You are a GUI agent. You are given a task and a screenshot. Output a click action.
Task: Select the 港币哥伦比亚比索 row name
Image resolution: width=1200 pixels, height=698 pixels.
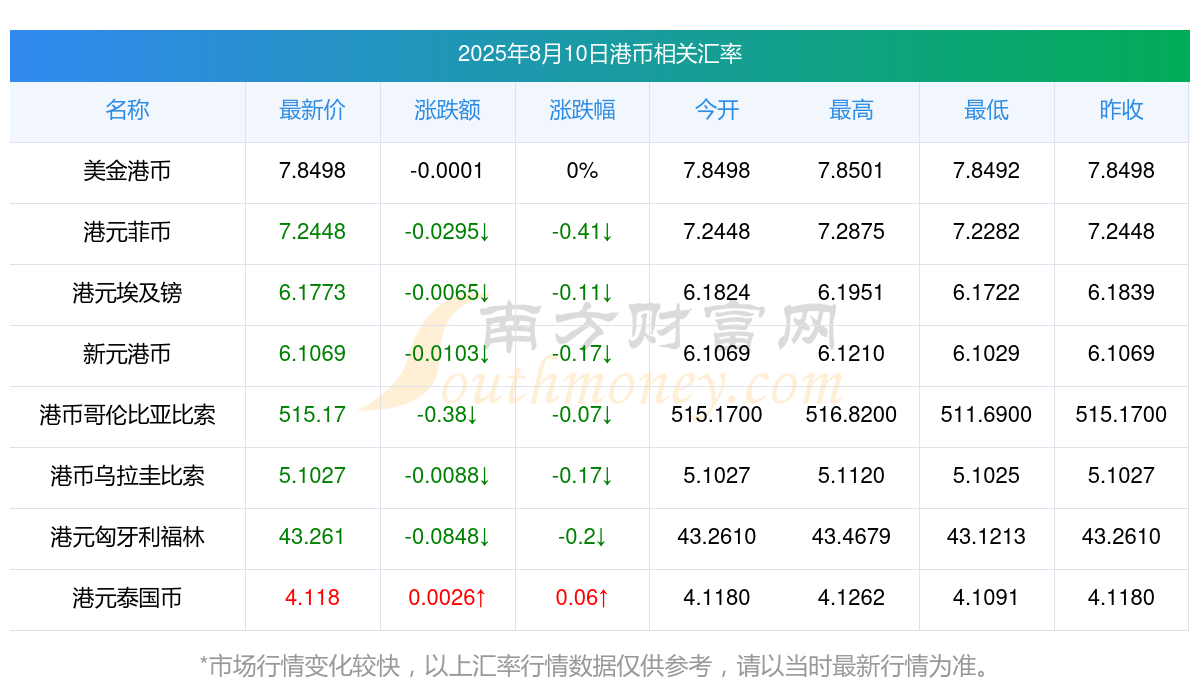tap(127, 415)
